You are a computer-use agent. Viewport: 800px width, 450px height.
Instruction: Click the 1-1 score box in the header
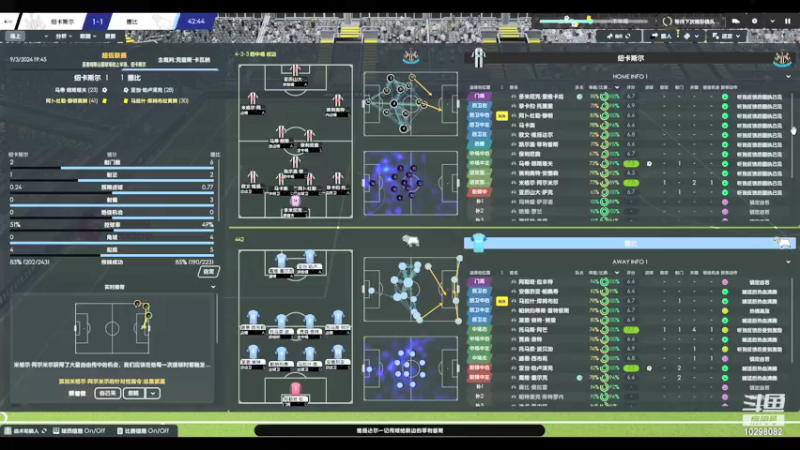coord(97,21)
